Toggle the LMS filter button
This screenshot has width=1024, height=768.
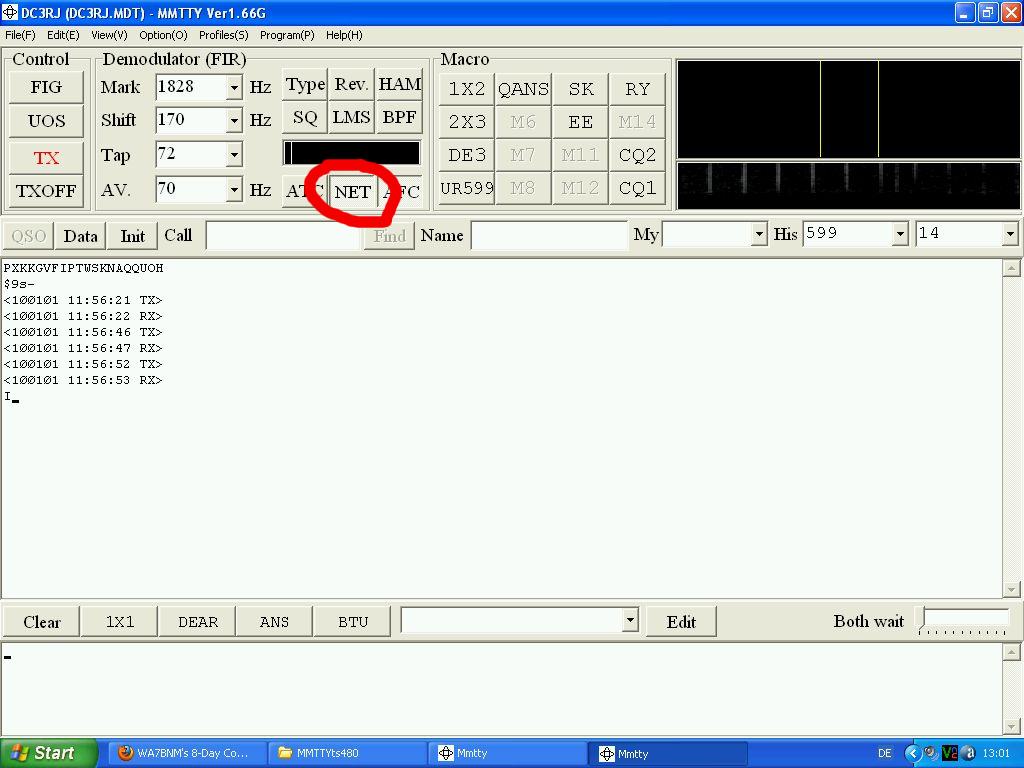pyautogui.click(x=351, y=118)
